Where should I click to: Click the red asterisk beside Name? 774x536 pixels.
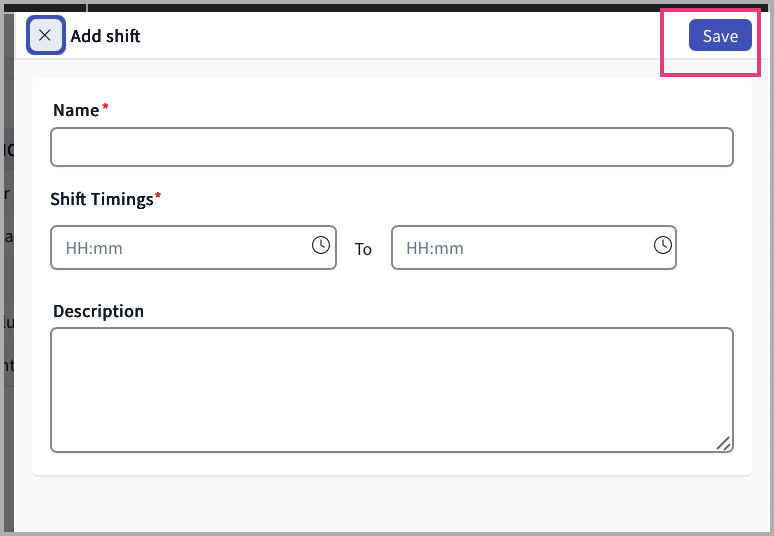[x=105, y=107]
